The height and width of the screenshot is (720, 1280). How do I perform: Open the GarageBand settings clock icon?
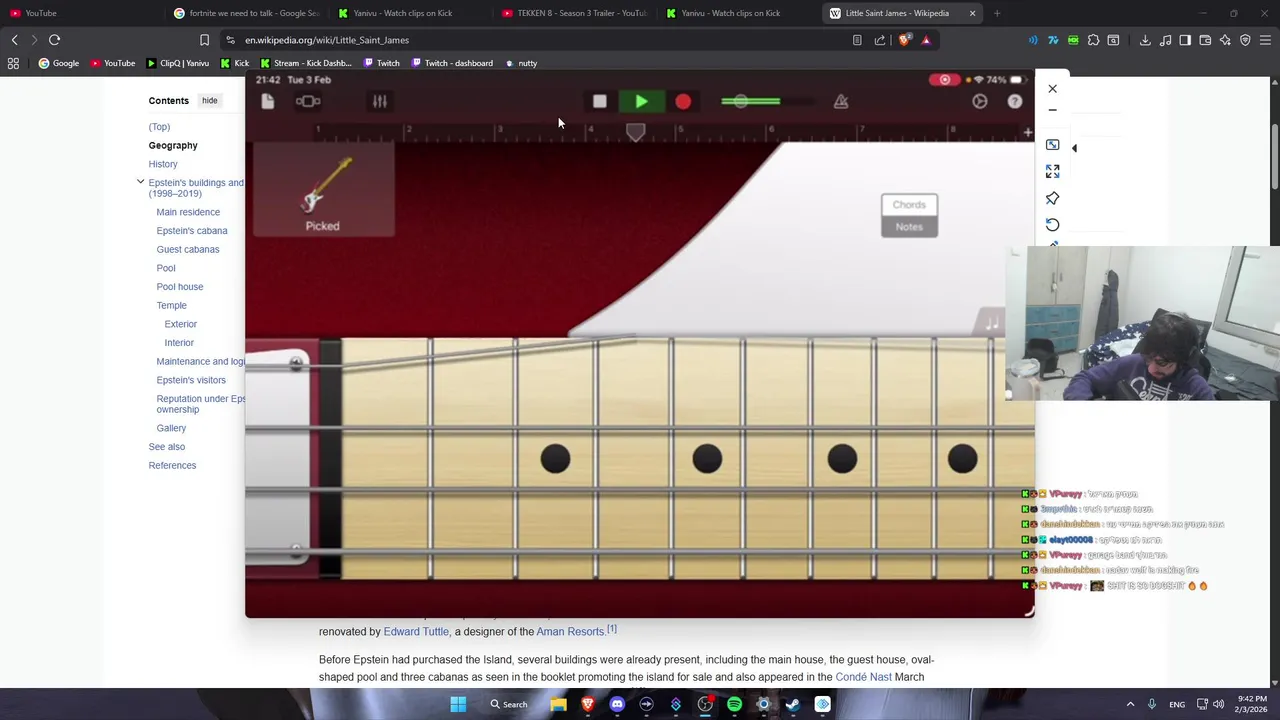tap(980, 101)
